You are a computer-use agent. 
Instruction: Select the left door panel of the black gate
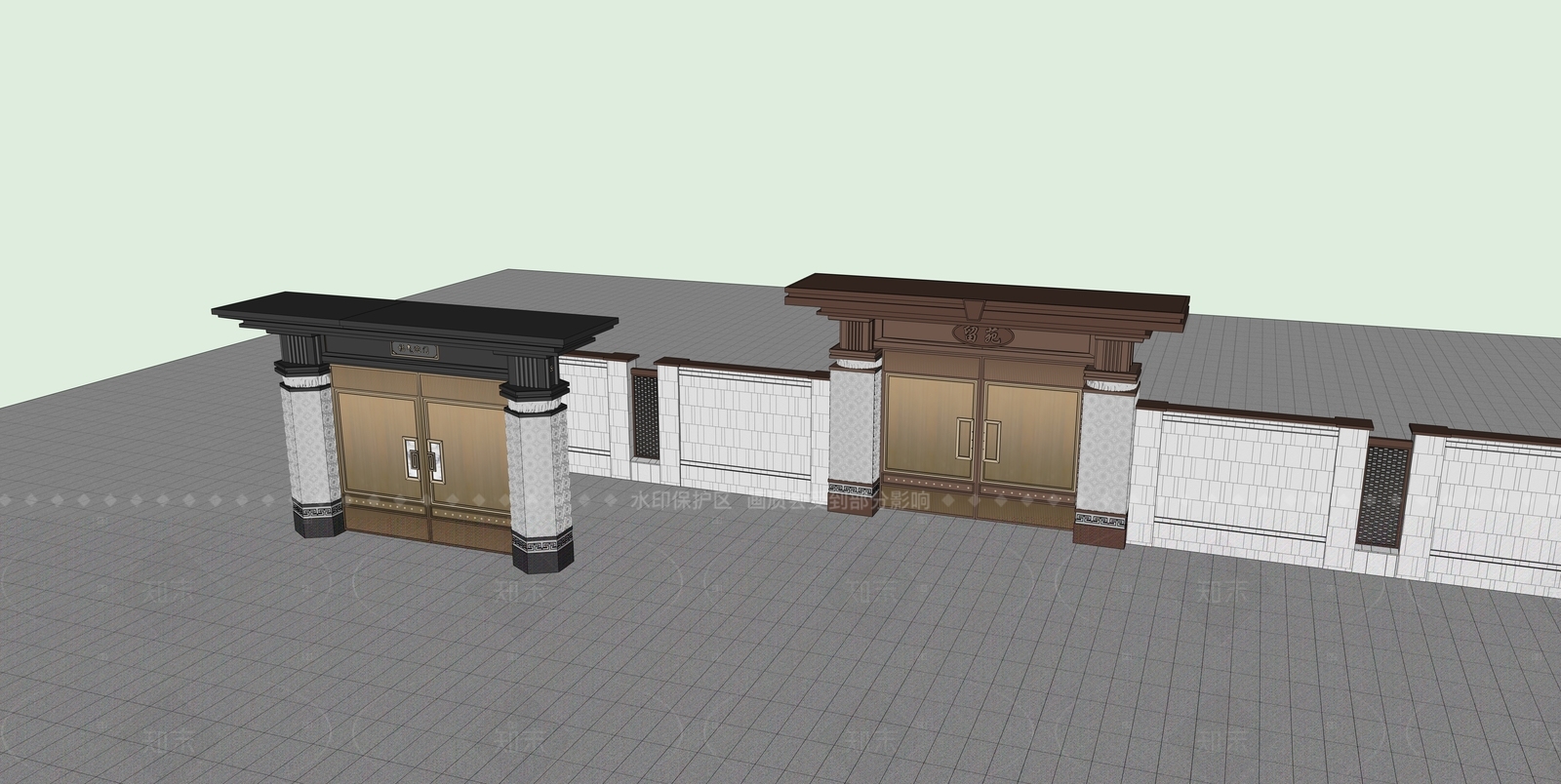(x=377, y=447)
